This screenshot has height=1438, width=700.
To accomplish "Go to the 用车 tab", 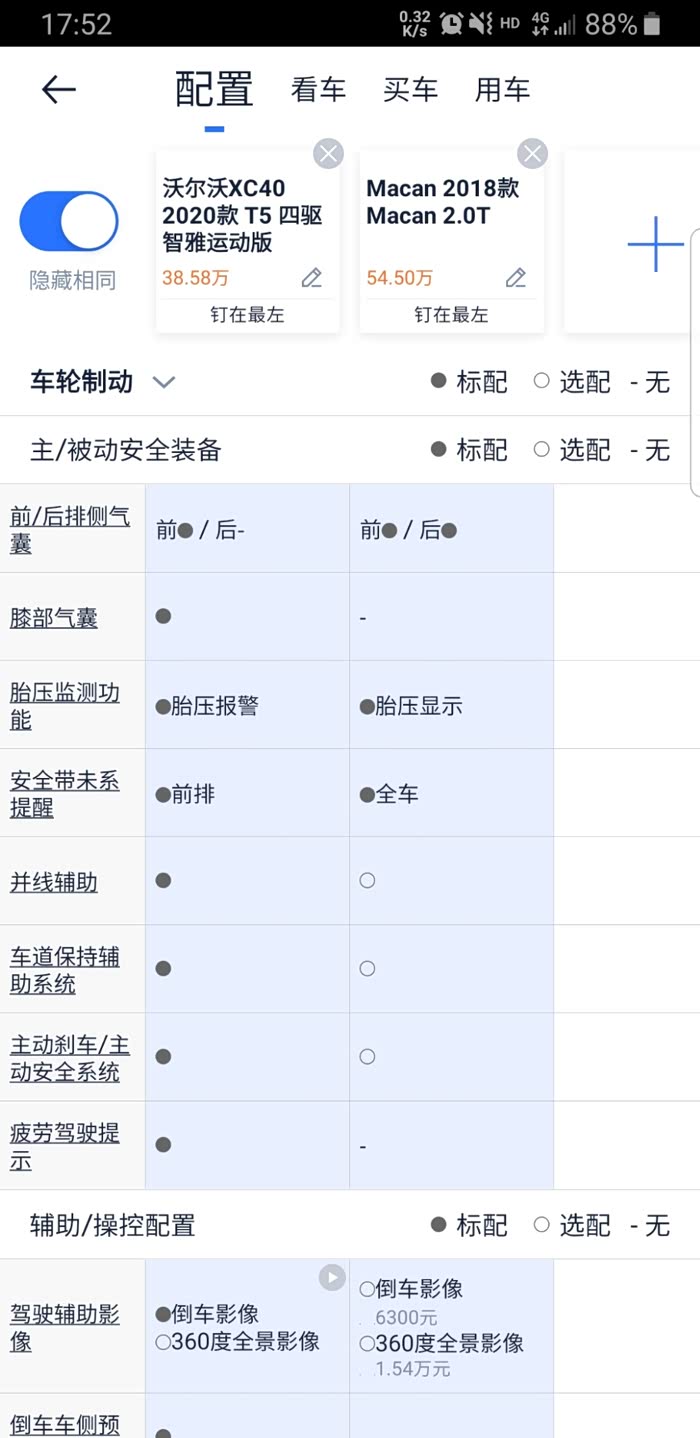I will pos(502,90).
